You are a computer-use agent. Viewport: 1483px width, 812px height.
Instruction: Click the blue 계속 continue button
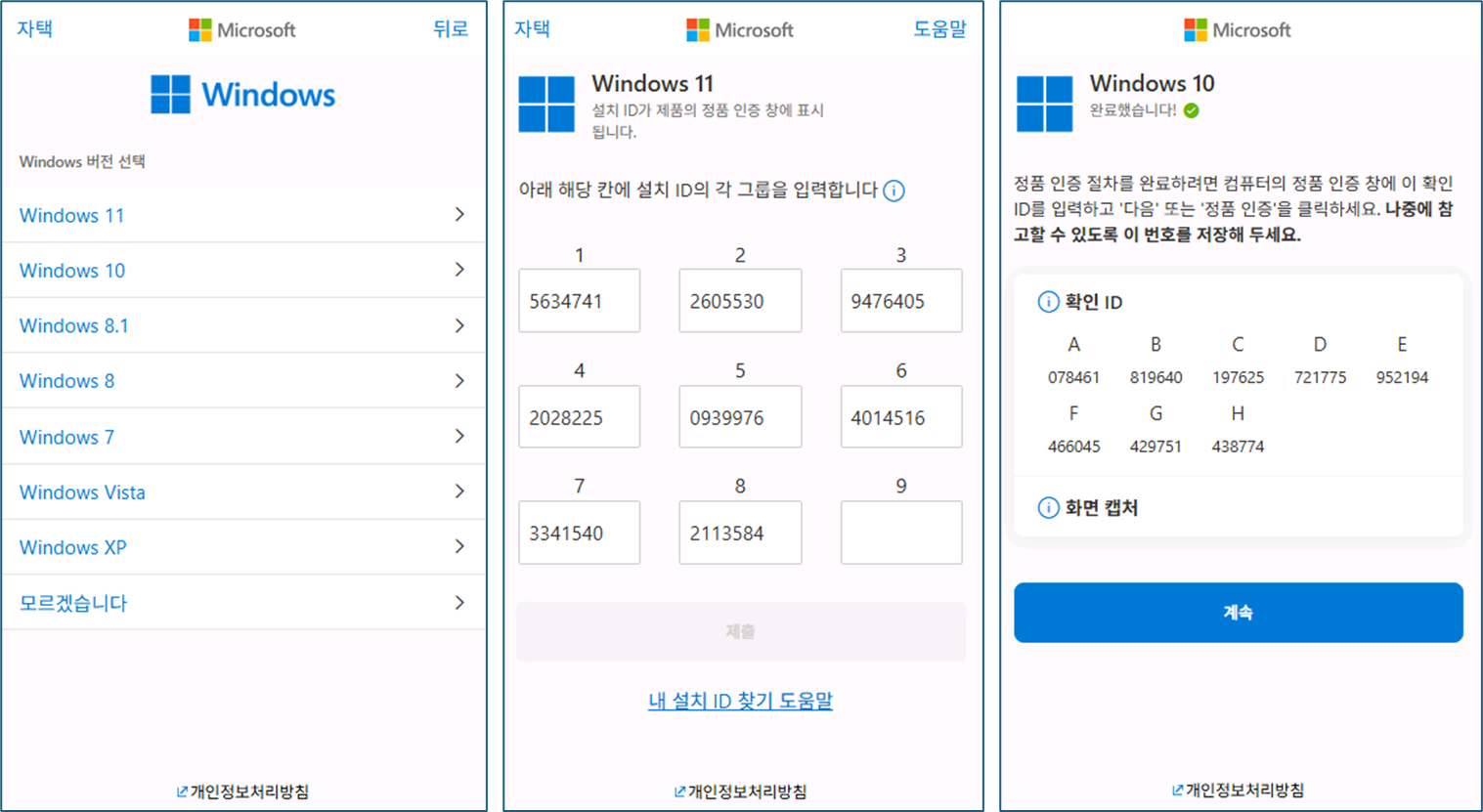(x=1239, y=613)
